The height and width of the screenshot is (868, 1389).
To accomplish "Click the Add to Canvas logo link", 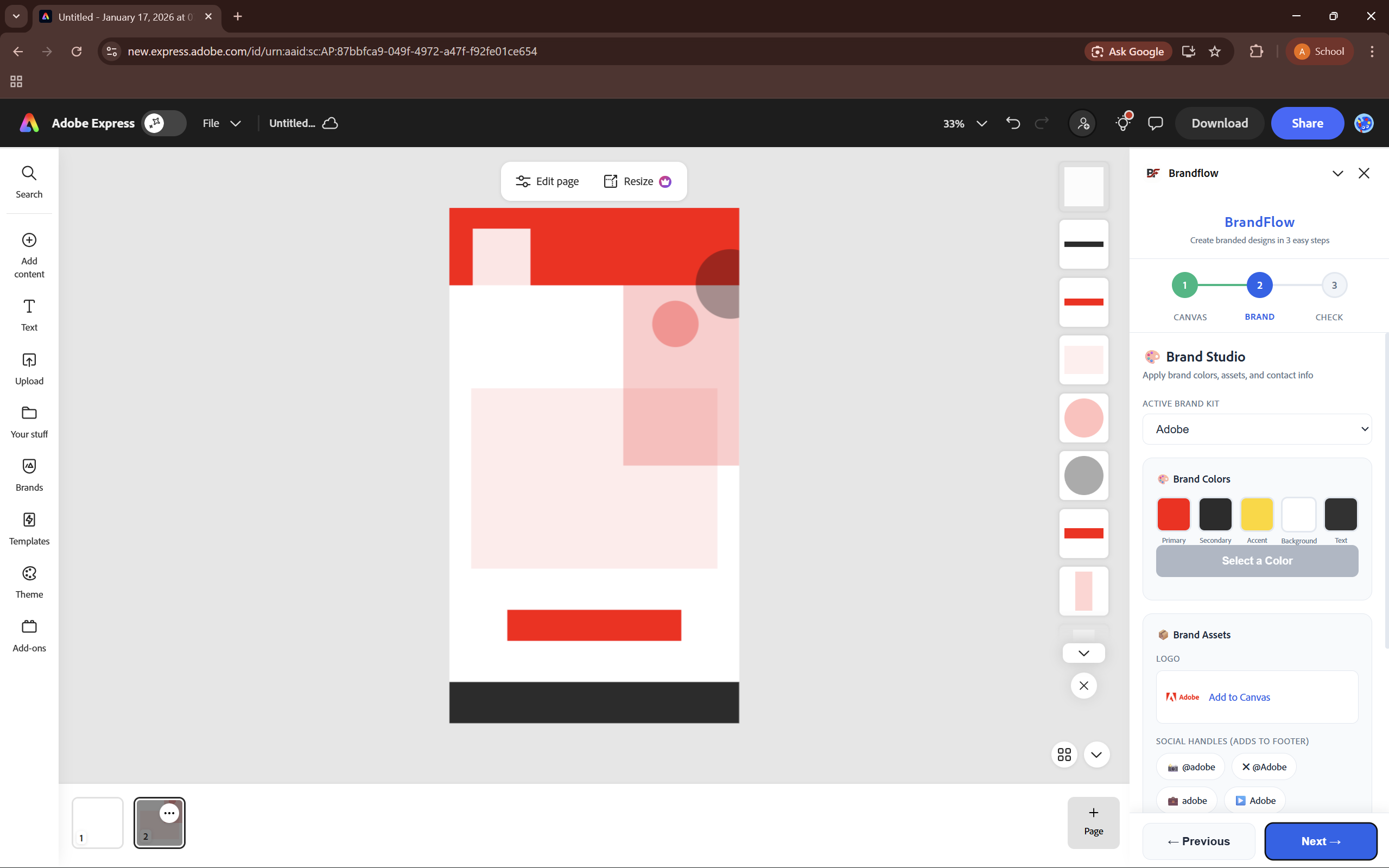I will [x=1239, y=697].
